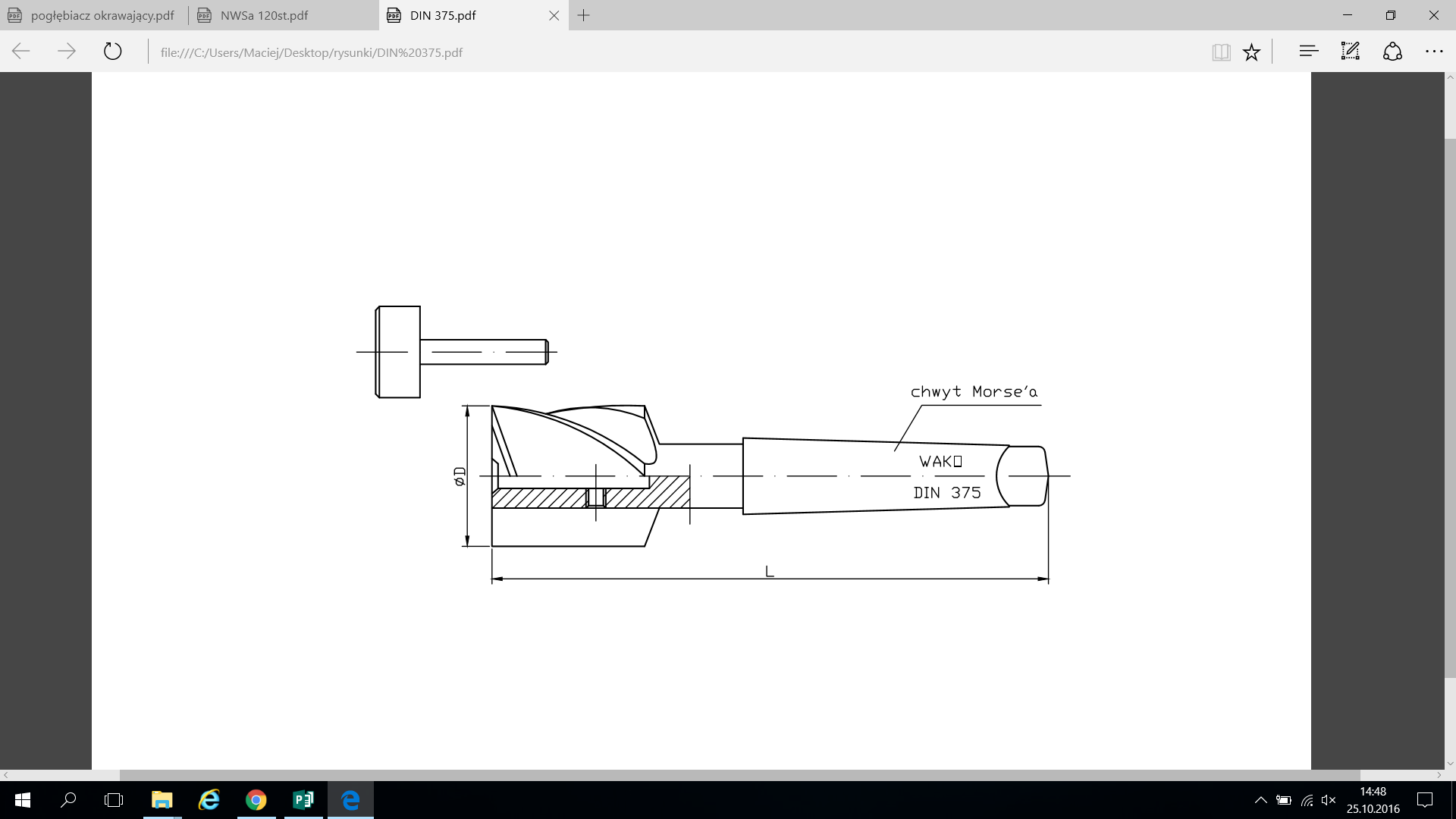Viewport: 1456px width, 819px height.
Task: Open the Hub panel
Action: [x=1309, y=52]
